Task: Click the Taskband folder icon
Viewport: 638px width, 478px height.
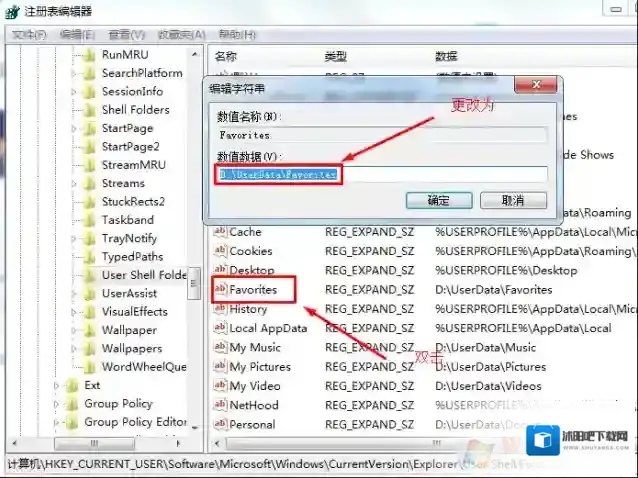Action: 89,220
